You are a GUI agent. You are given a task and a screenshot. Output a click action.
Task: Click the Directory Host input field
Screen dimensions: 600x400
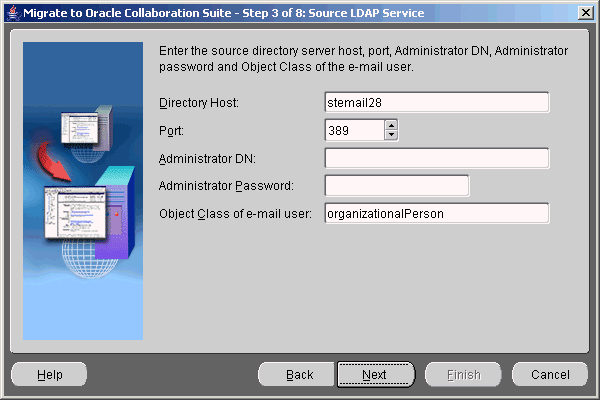tap(437, 102)
